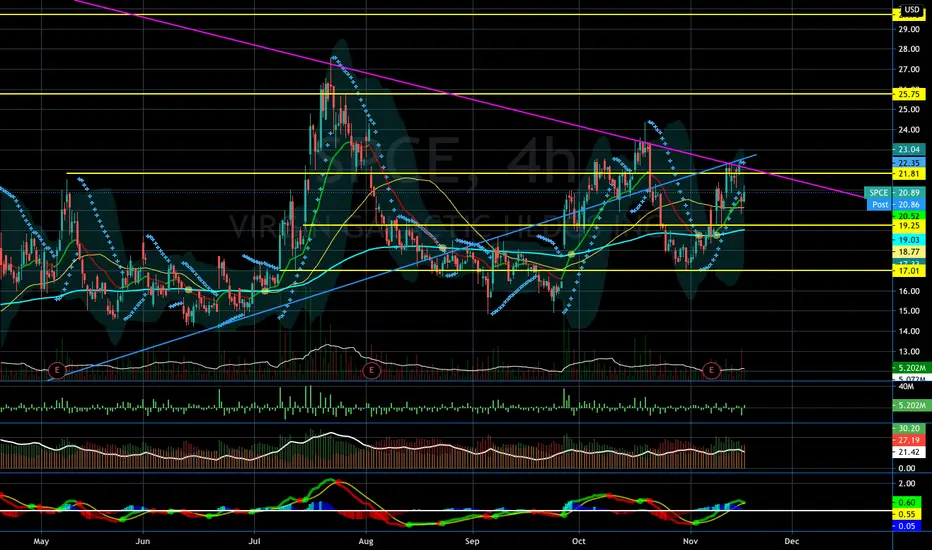Select the 19.03 cyan moving average label
Screen dimensions: 932x550
pyautogui.click(x=909, y=240)
